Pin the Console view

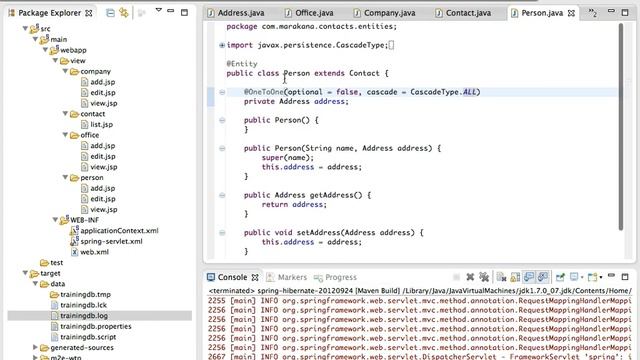pyautogui.click(x=560, y=277)
